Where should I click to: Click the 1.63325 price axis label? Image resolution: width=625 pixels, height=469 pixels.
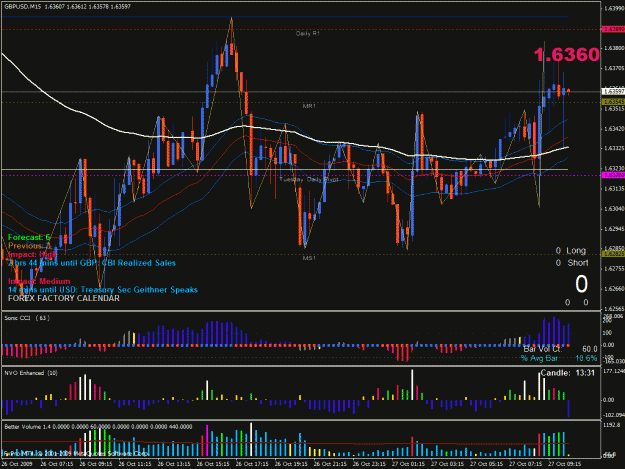point(614,148)
